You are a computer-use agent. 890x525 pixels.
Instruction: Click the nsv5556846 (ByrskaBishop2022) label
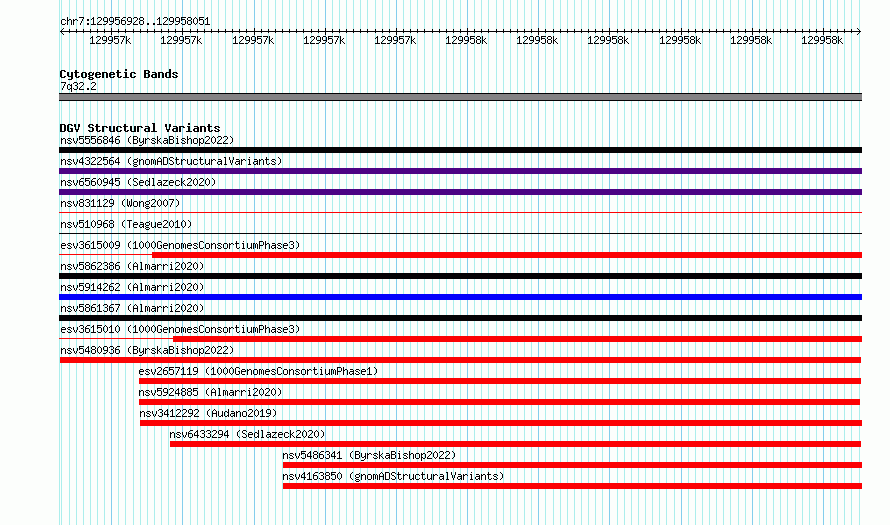[x=147, y=140]
